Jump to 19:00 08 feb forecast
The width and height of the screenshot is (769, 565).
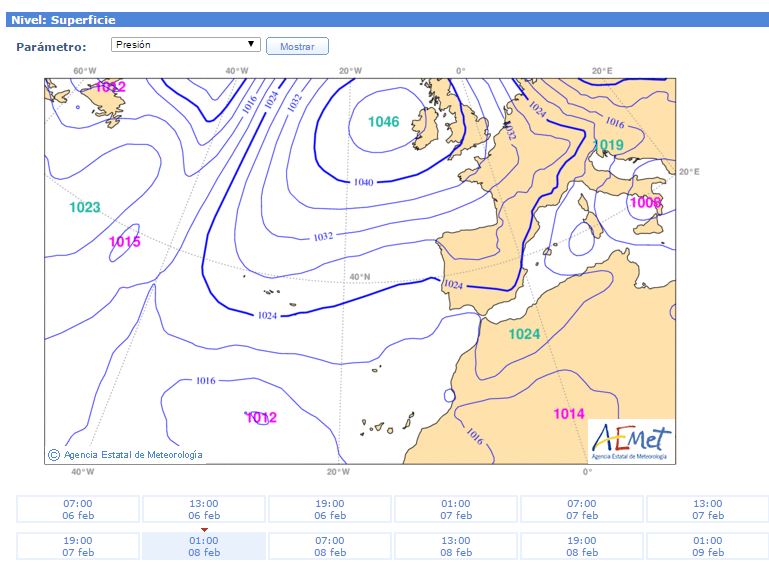pyautogui.click(x=582, y=546)
